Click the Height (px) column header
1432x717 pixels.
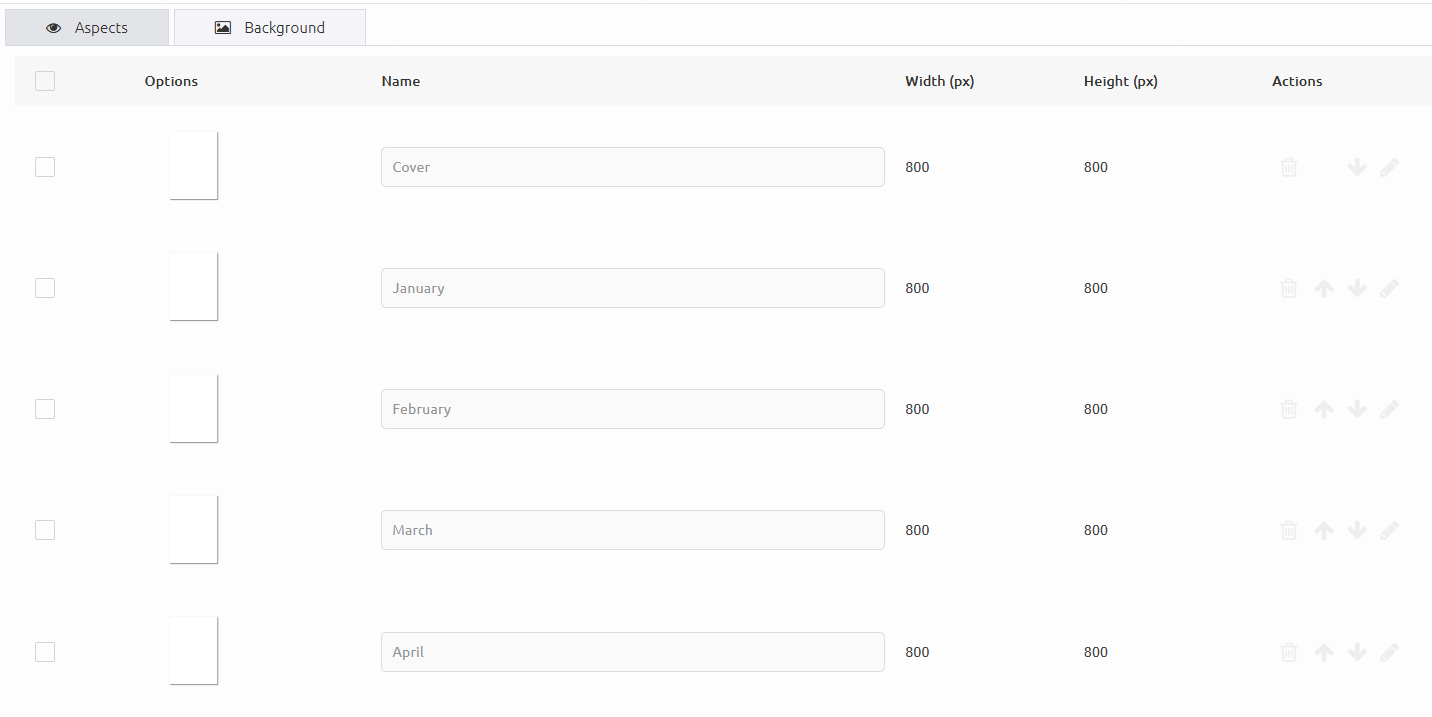pyautogui.click(x=1121, y=81)
